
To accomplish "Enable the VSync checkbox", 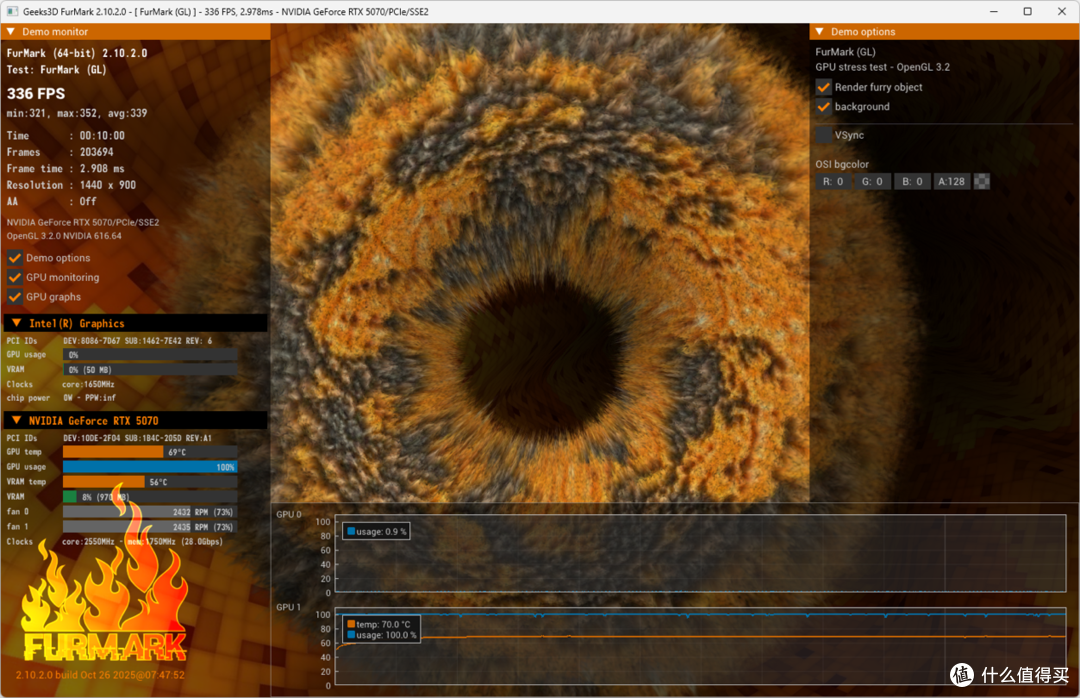I will tap(823, 135).
